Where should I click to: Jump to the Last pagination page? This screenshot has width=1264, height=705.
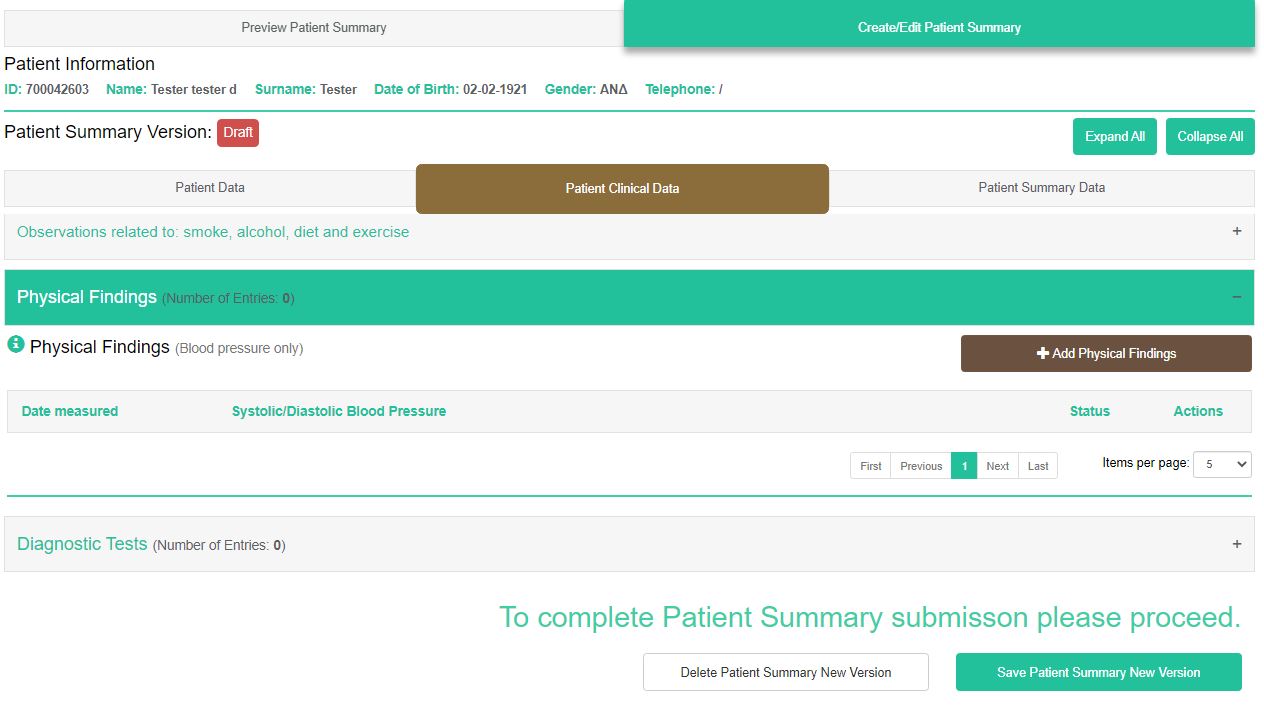(x=1038, y=466)
